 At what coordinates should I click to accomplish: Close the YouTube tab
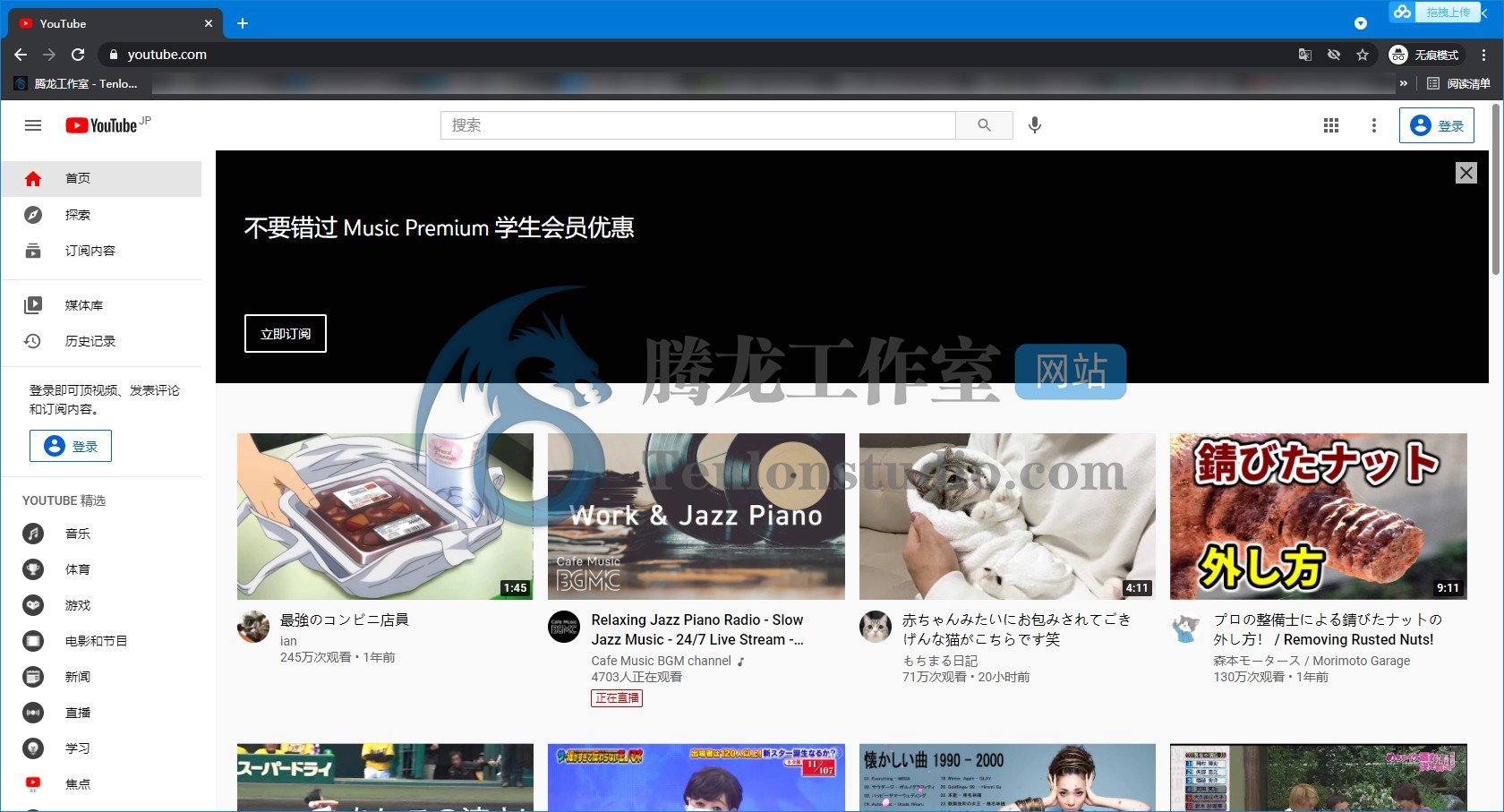[209, 23]
